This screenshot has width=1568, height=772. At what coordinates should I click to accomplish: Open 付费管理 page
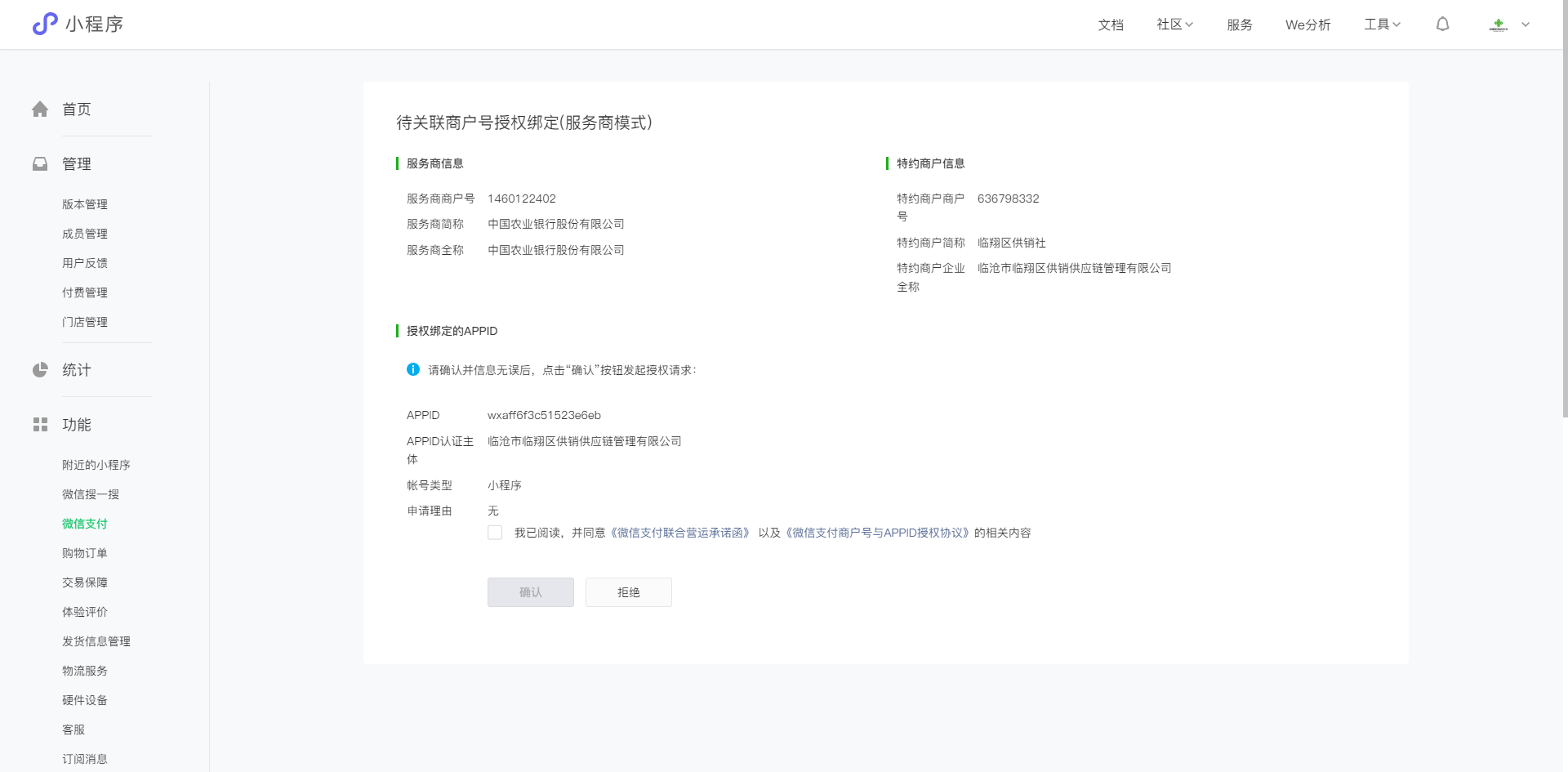[x=85, y=292]
